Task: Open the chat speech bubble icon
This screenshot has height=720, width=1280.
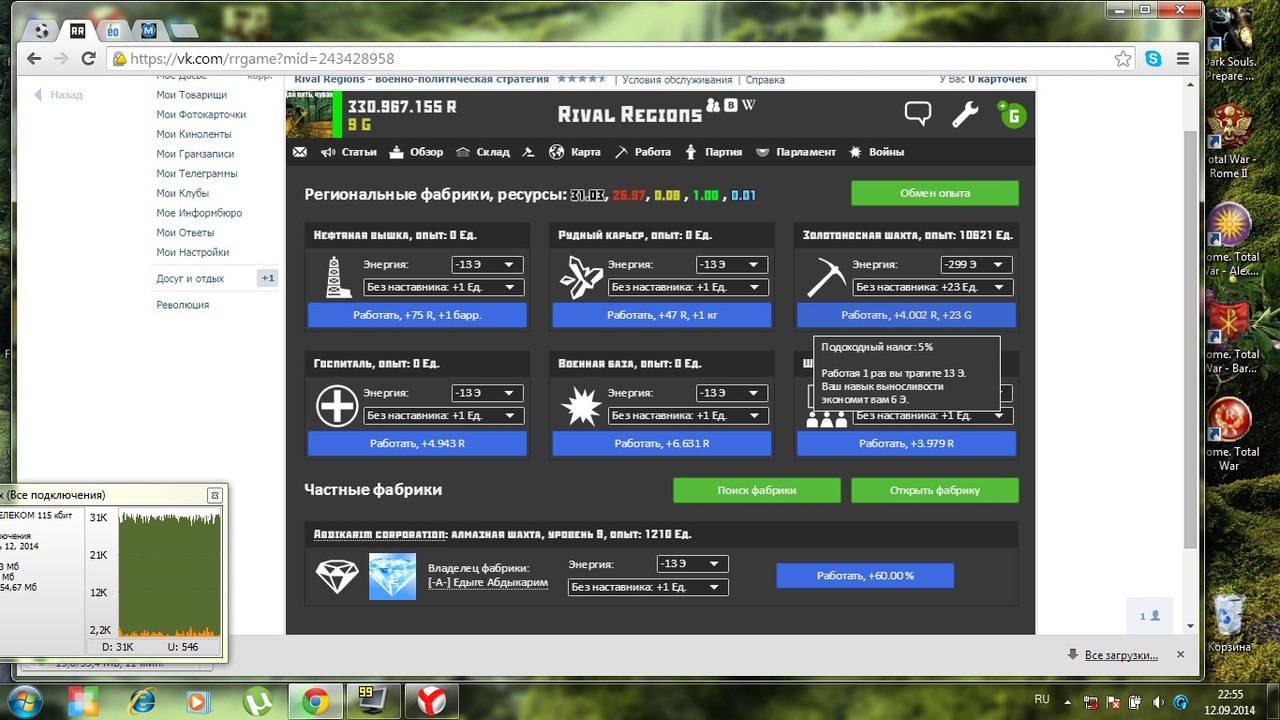Action: [918, 114]
